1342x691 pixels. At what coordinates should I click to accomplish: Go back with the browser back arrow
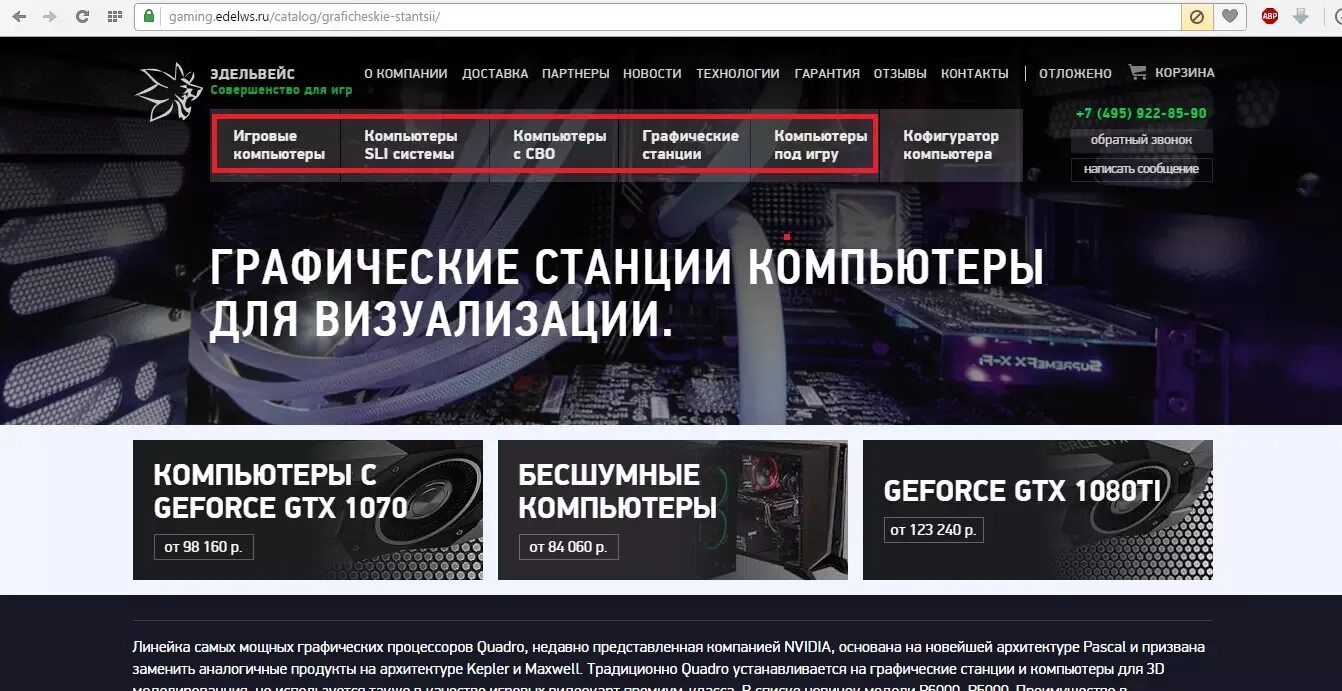(x=21, y=16)
